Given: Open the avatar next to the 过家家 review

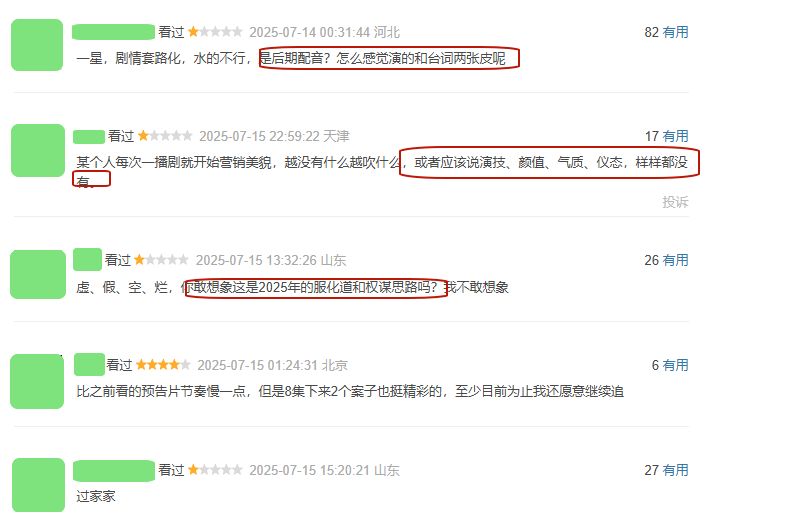Looking at the screenshot, I should click(x=38, y=485).
